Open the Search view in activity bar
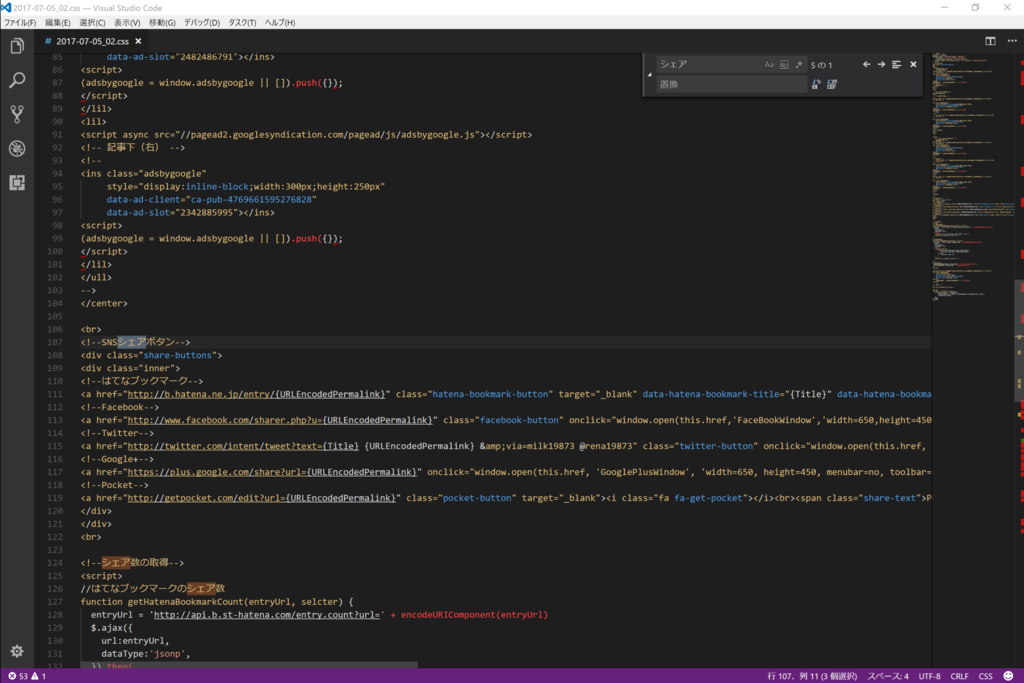The width and height of the screenshot is (1024, 683). [x=17, y=80]
